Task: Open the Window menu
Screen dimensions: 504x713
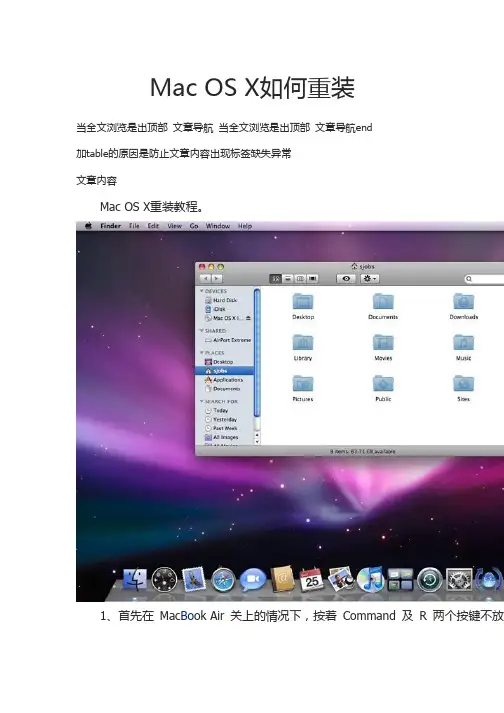Action: coord(218,226)
